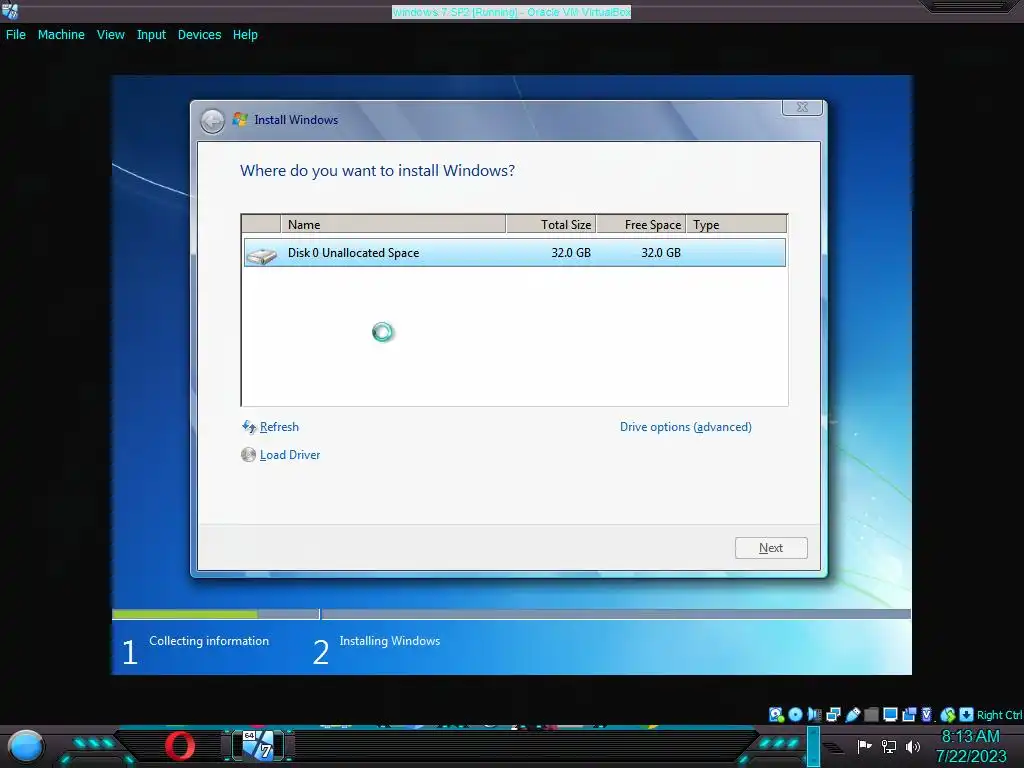Click the mouse integration status icon
The width and height of the screenshot is (1024, 768).
tap(948, 714)
